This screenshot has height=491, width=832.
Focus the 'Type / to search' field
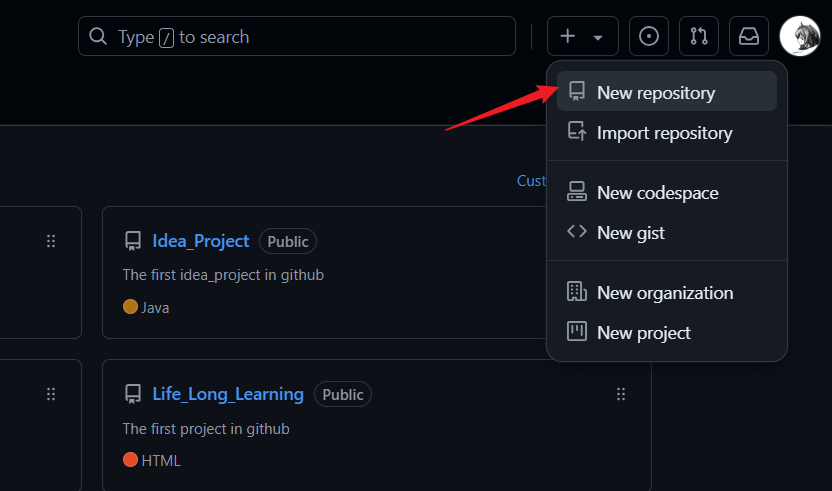[x=297, y=36]
